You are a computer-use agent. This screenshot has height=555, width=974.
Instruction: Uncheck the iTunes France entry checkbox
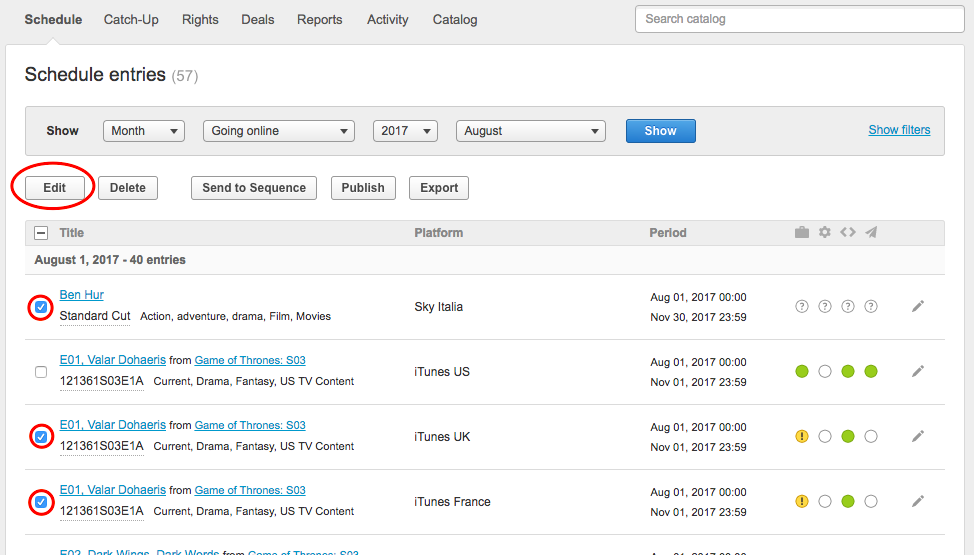[x=41, y=502]
